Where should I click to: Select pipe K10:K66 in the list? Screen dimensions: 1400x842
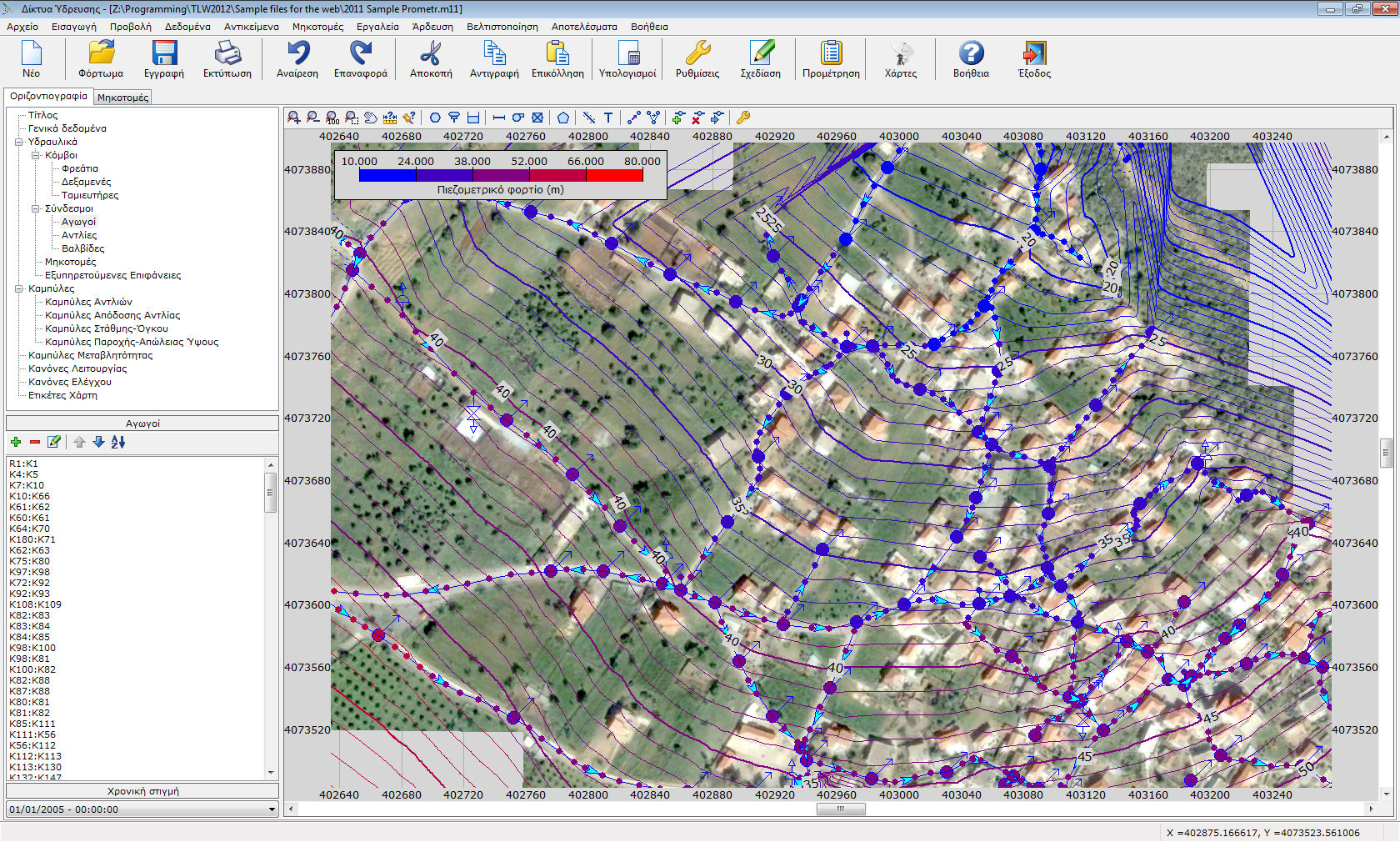click(x=30, y=496)
